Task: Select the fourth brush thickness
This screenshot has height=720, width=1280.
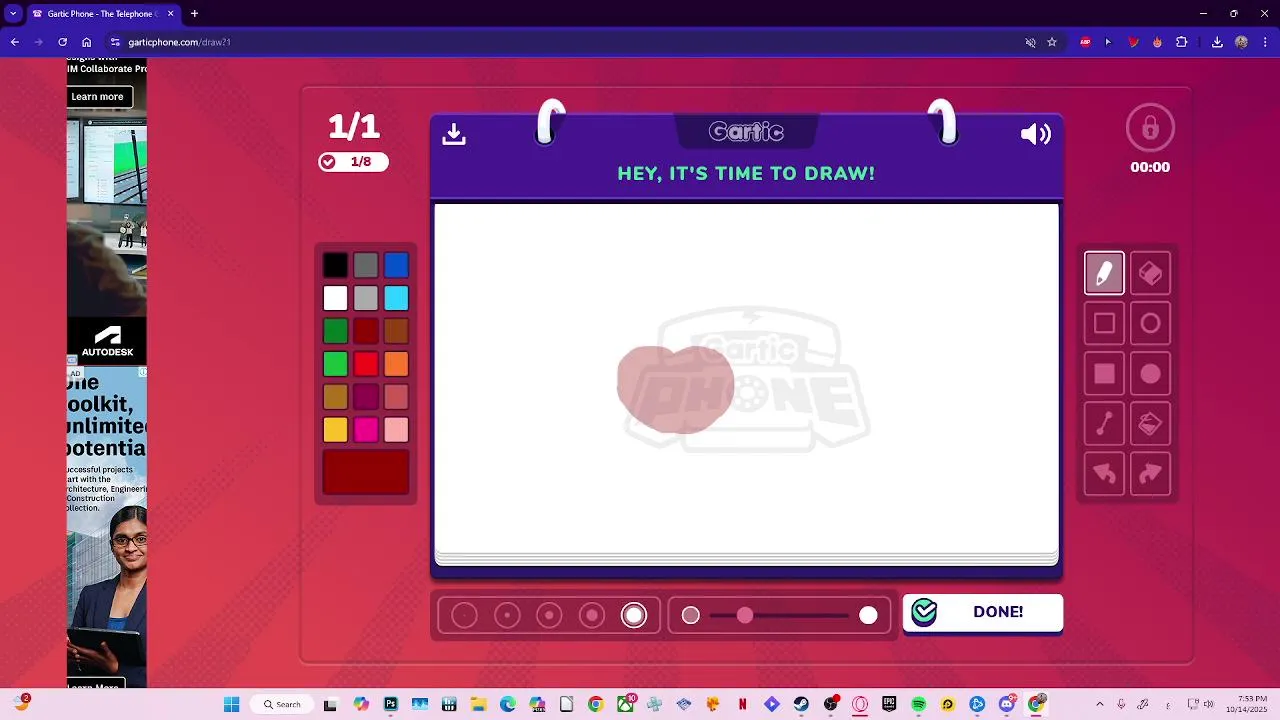Action: point(592,615)
